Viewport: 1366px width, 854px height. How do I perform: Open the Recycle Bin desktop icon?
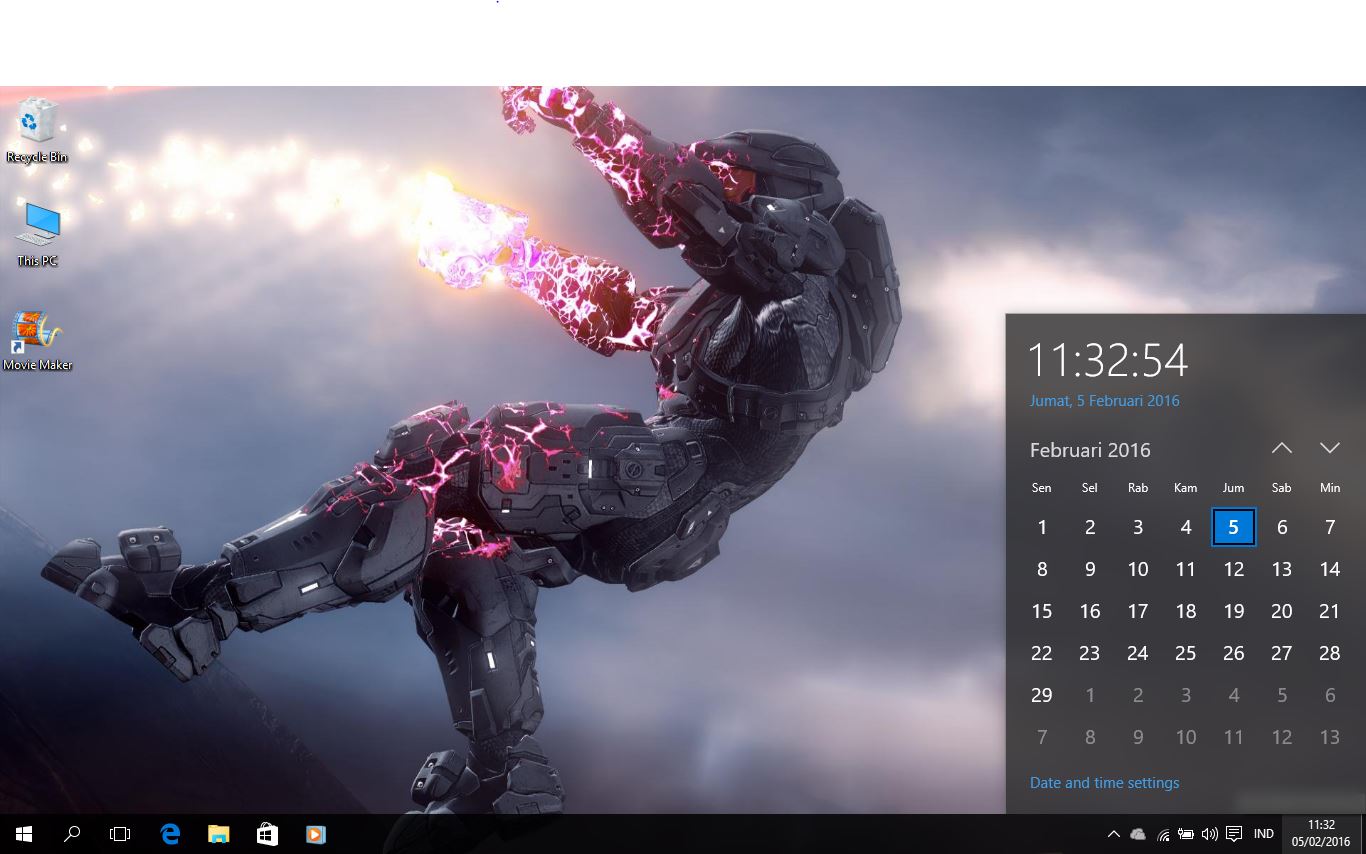click(37, 130)
